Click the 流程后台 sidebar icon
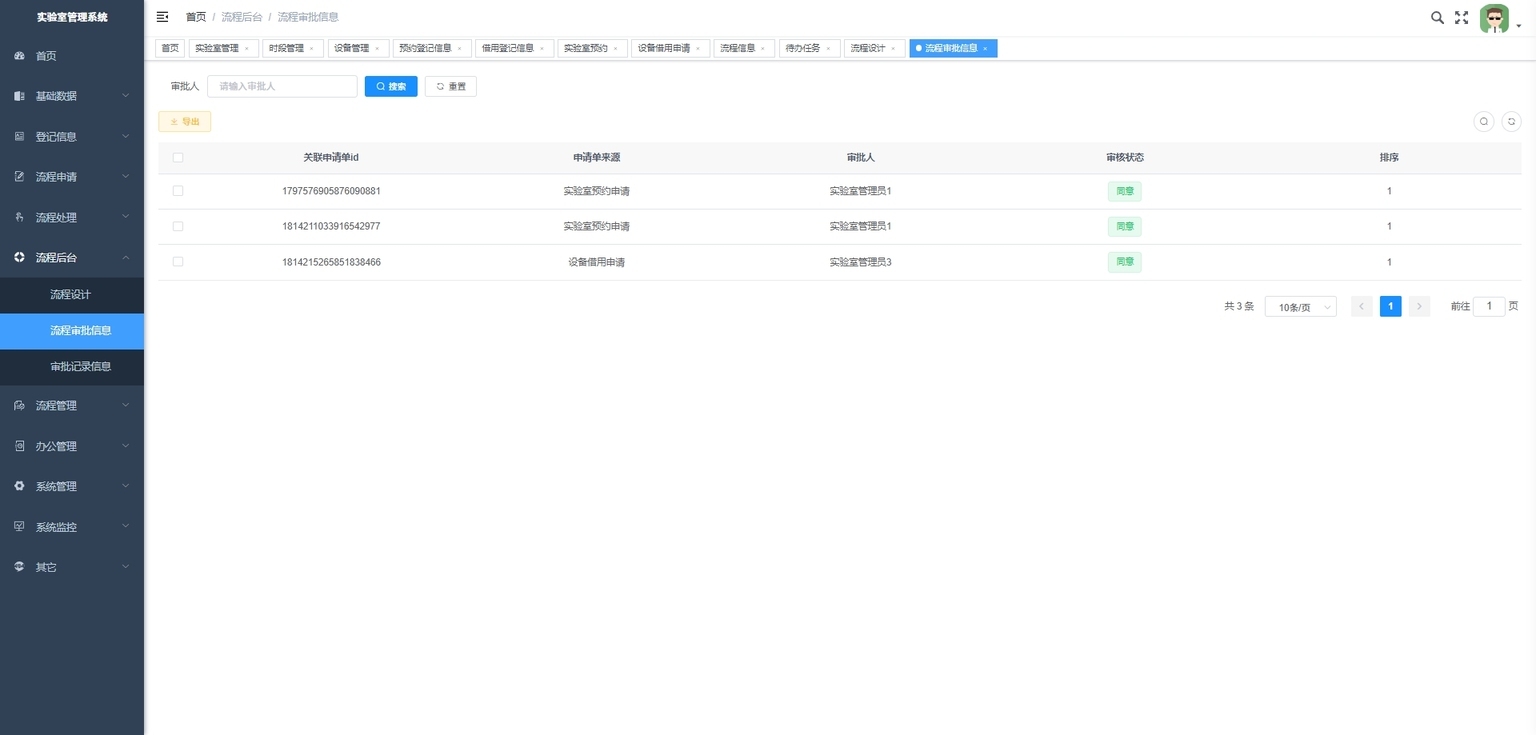Image resolution: width=1536 pixels, height=735 pixels. coord(19,257)
